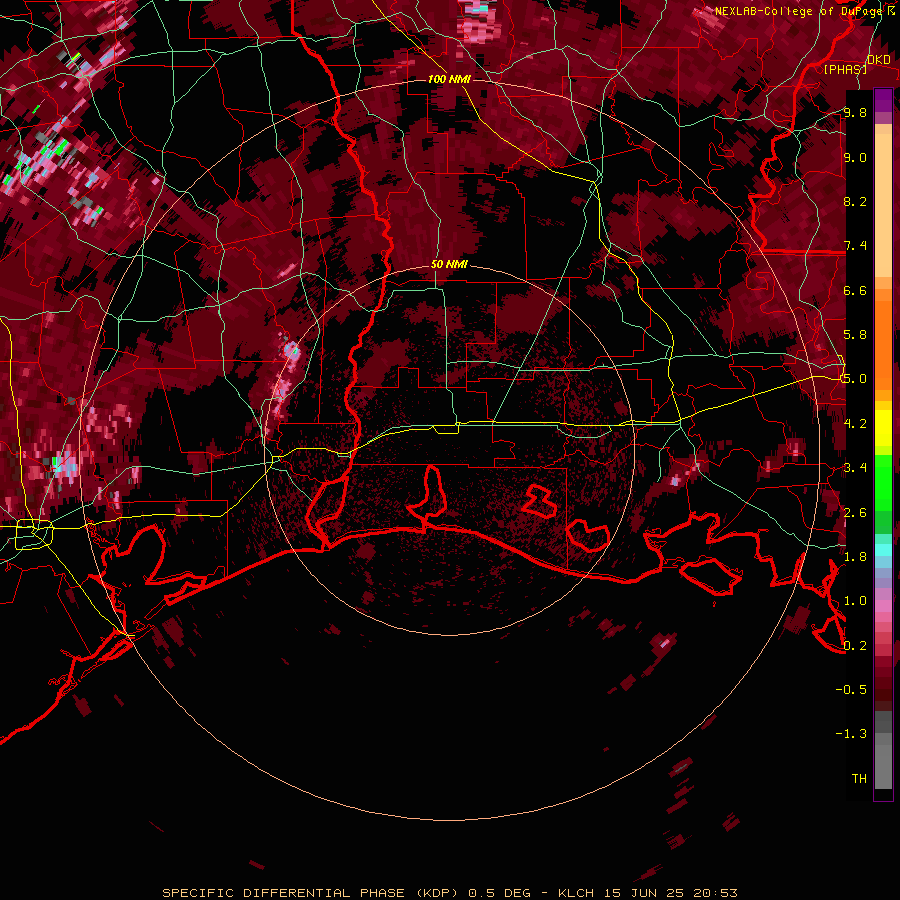Viewport: 900px width, 900px height.
Task: Pick the purple band atop the color scale
Action: coord(883,100)
